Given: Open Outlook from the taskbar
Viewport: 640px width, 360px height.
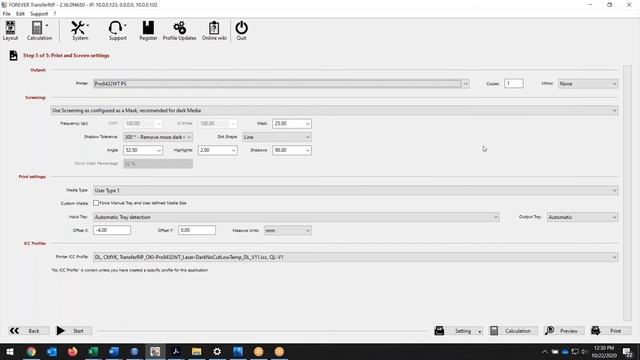Looking at the screenshot, I should pyautogui.click(x=52, y=351).
